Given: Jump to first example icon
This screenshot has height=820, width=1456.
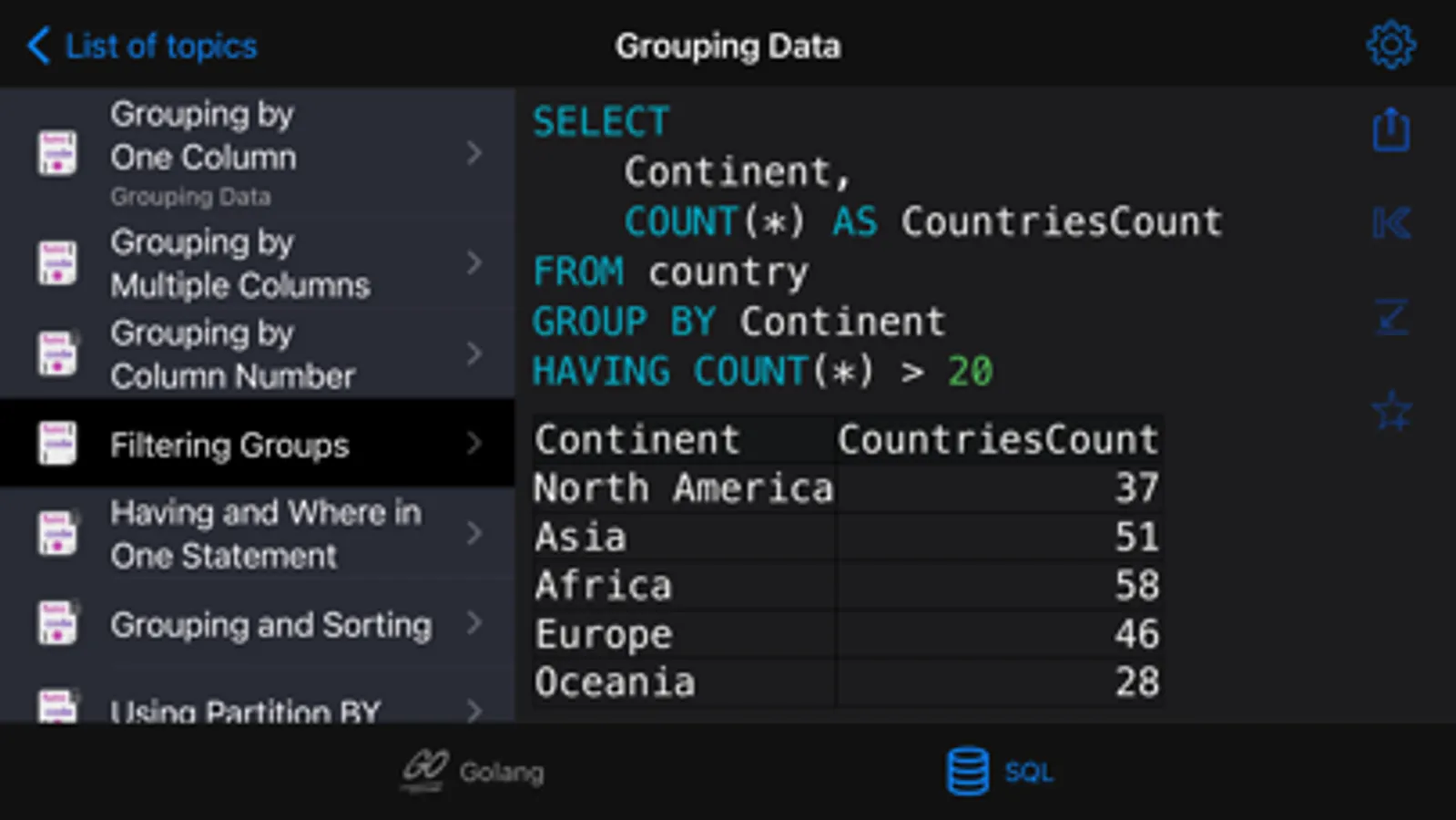Looking at the screenshot, I should pyautogui.click(x=1390, y=223).
